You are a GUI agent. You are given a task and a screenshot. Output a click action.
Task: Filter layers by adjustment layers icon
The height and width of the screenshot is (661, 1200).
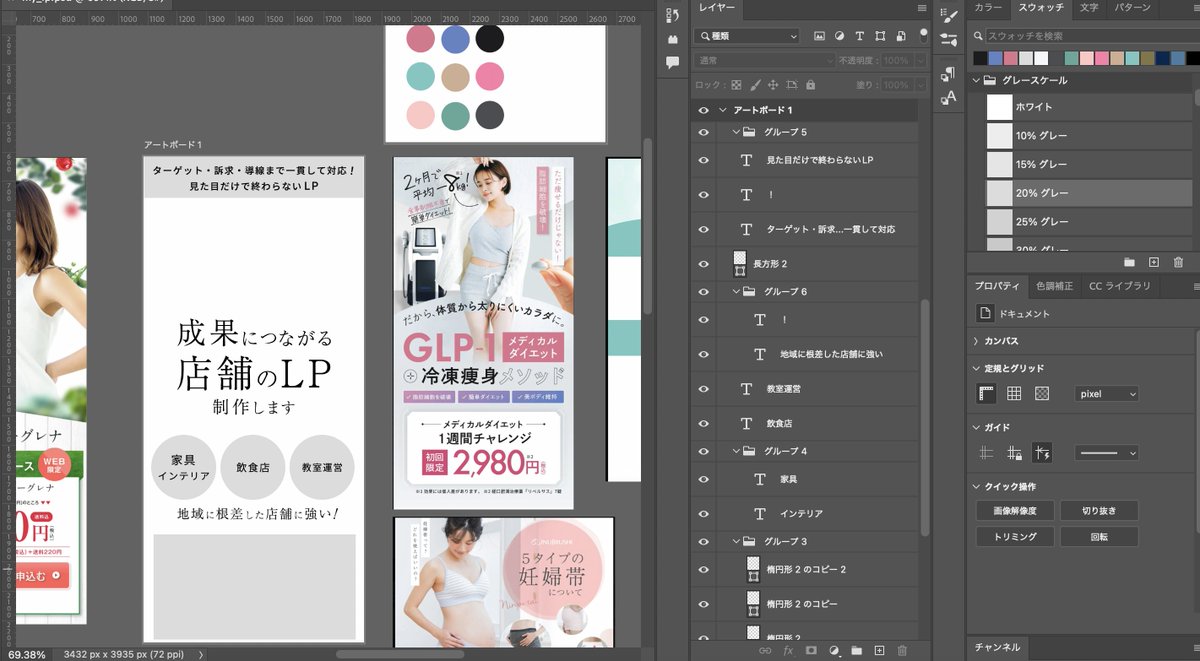840,36
